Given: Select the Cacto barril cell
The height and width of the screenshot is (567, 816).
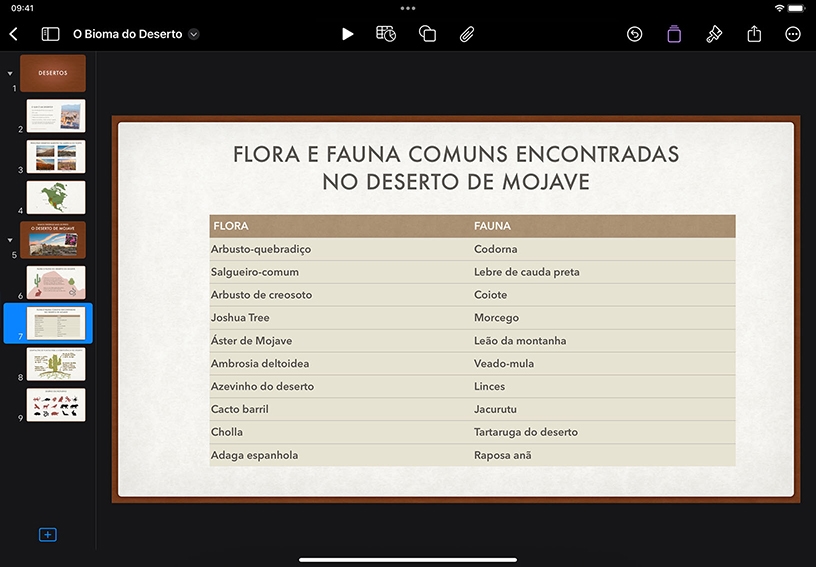Looking at the screenshot, I should click(x=341, y=409).
